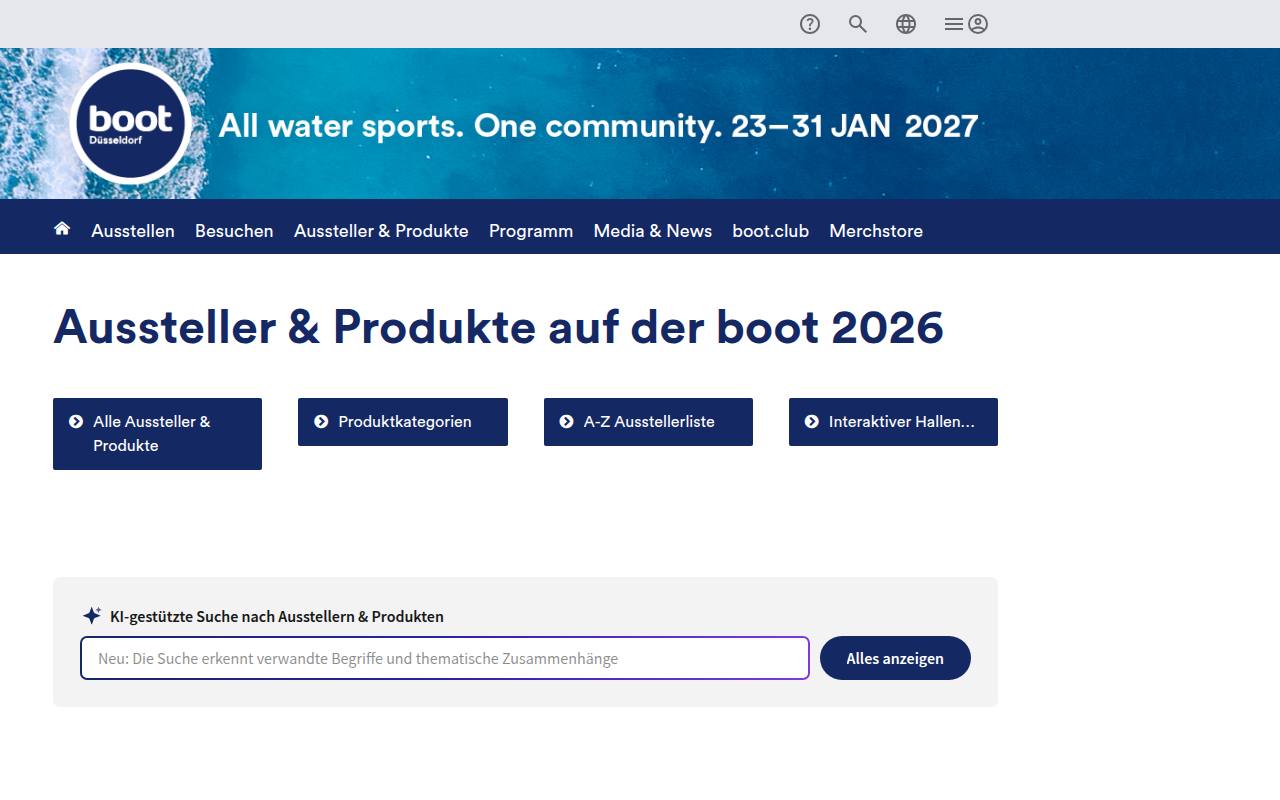
Task: Open the account menu icon
Action: tap(966, 24)
